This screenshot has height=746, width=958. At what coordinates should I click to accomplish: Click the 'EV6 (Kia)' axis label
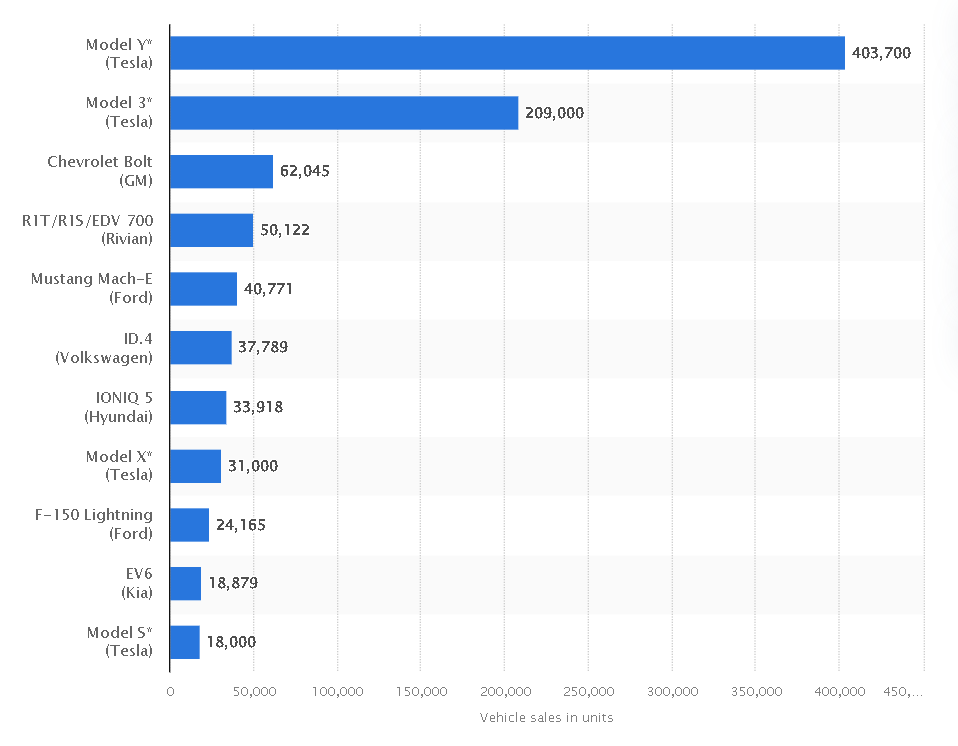click(137, 583)
